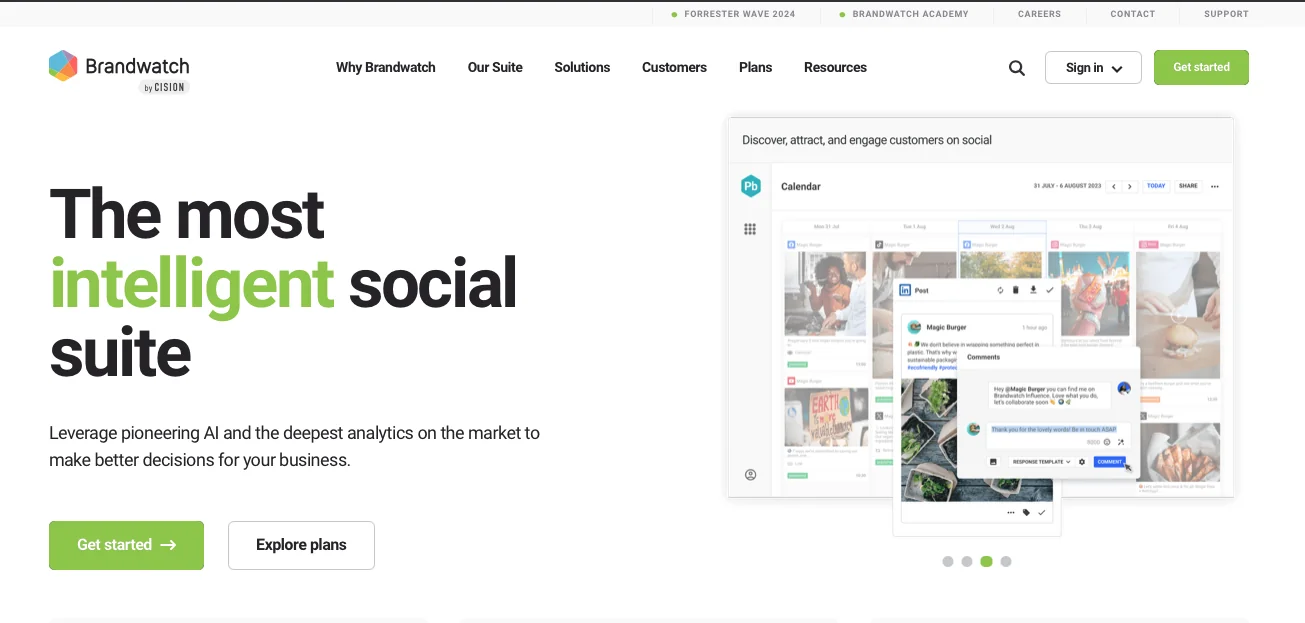Click the green word "intelligent" in headline
Viewport: 1305px width, 623px height.
pyautogui.click(x=191, y=283)
